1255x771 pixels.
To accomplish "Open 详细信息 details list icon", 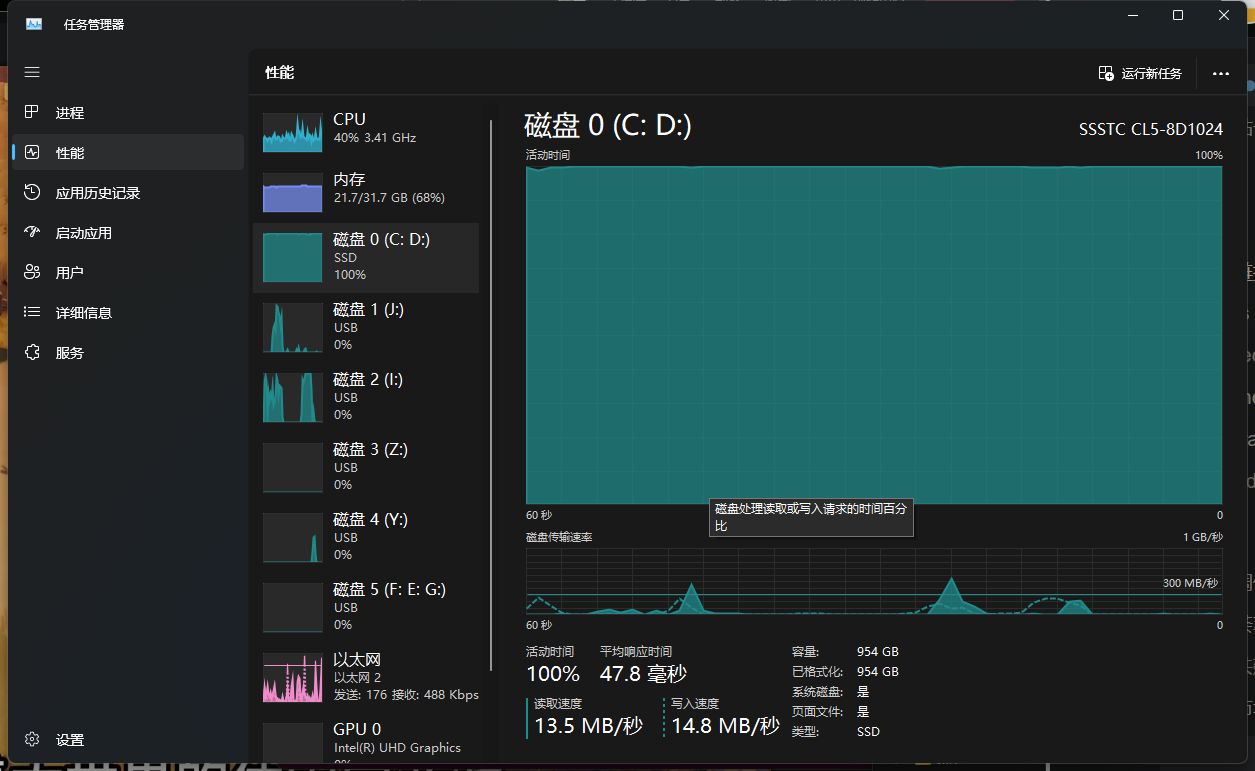I will click(x=32, y=312).
